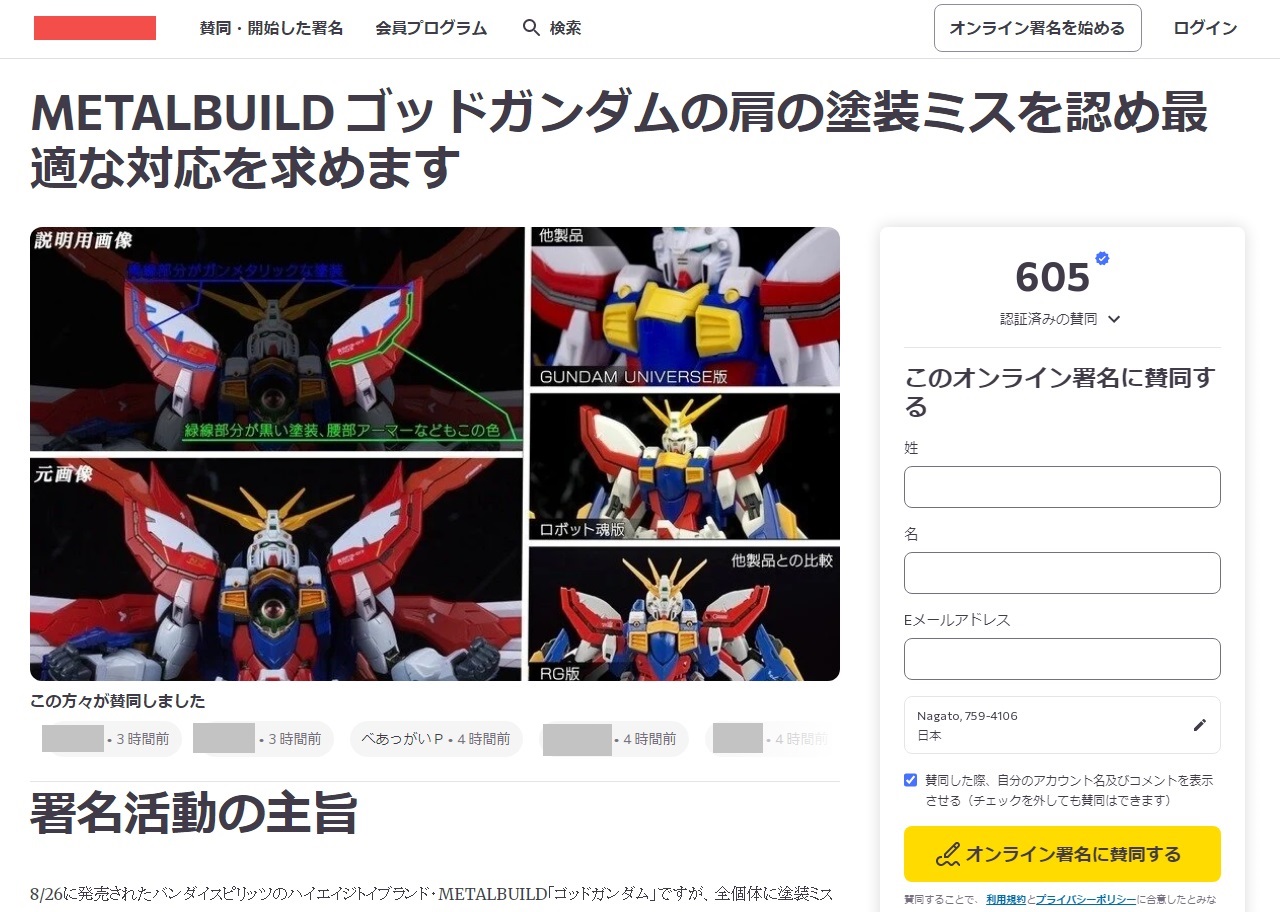Uncheck the display account name checkbox

tap(910, 780)
